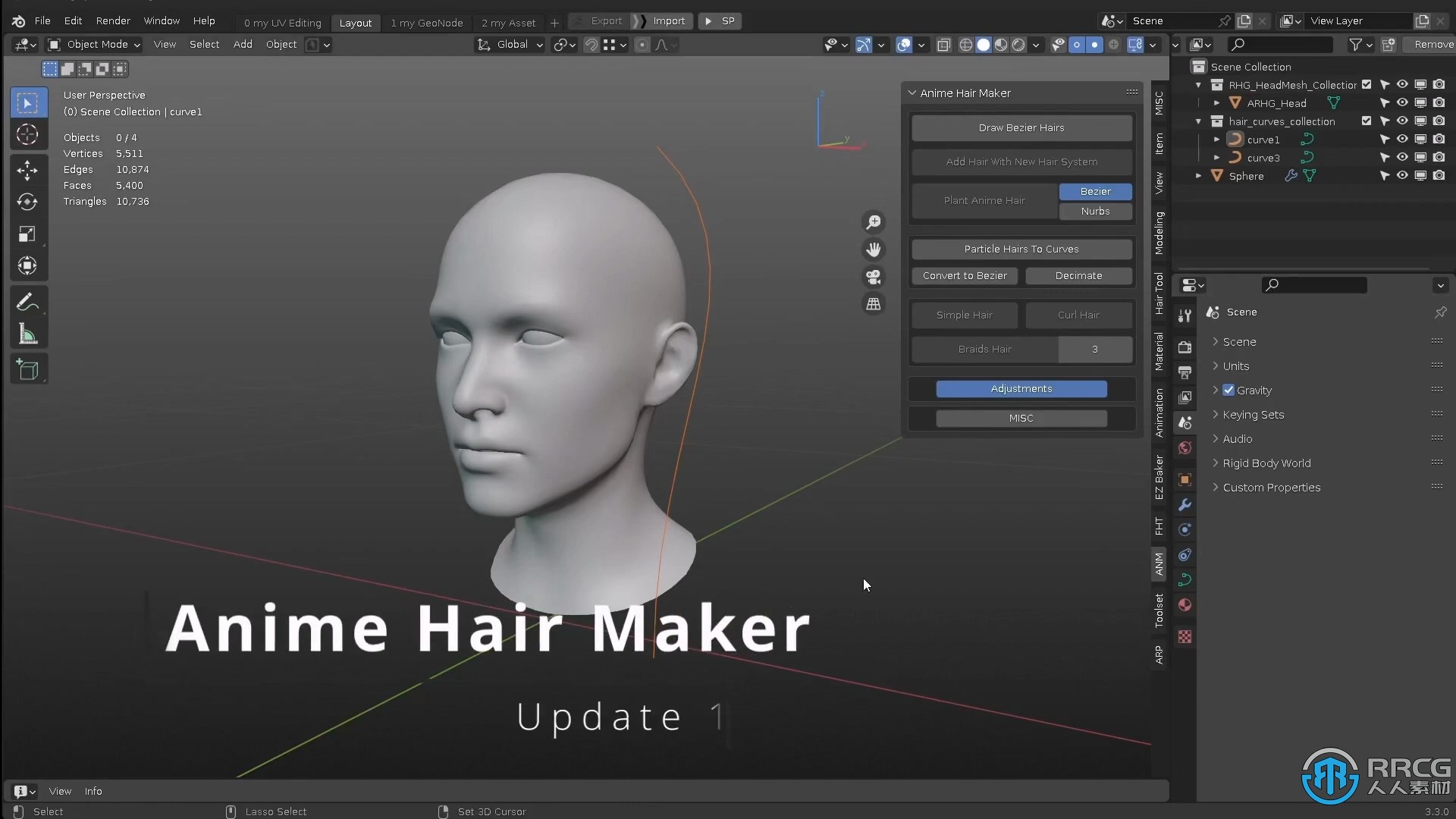Select the Nurbs curve type option
The image size is (1456, 819).
pos(1095,211)
